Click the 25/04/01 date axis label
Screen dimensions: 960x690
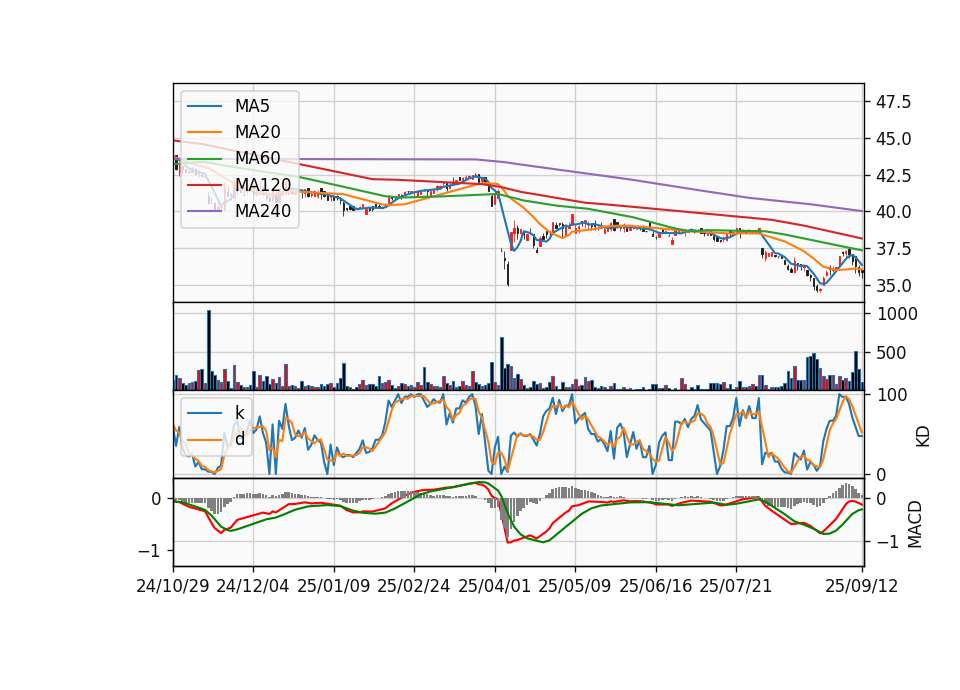(x=494, y=586)
